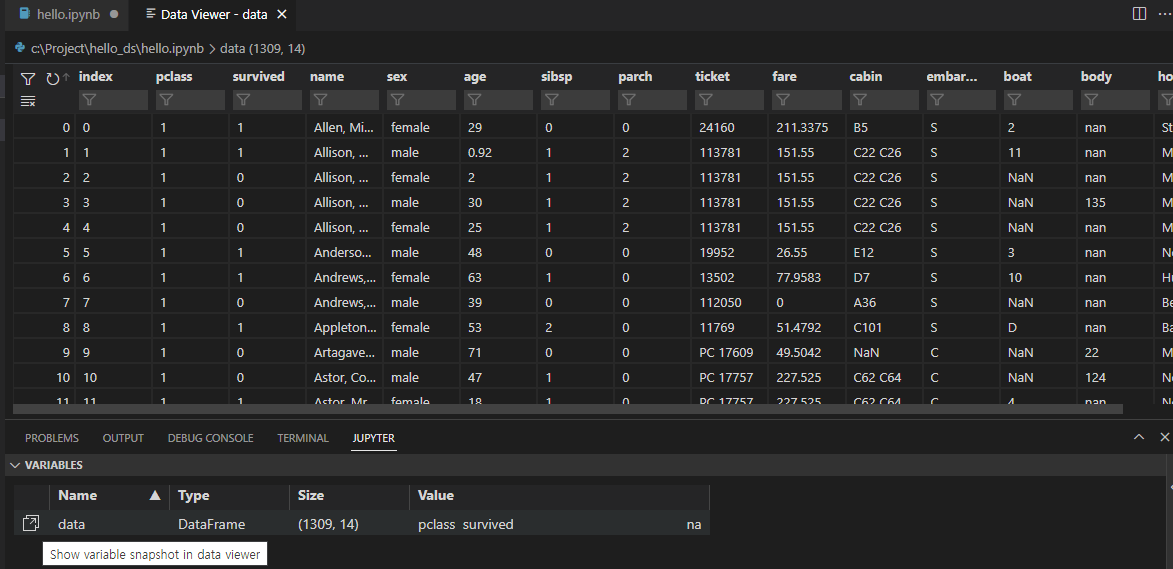The width and height of the screenshot is (1173, 569).
Task: Focus the ticket column filter box
Action: pos(730,100)
